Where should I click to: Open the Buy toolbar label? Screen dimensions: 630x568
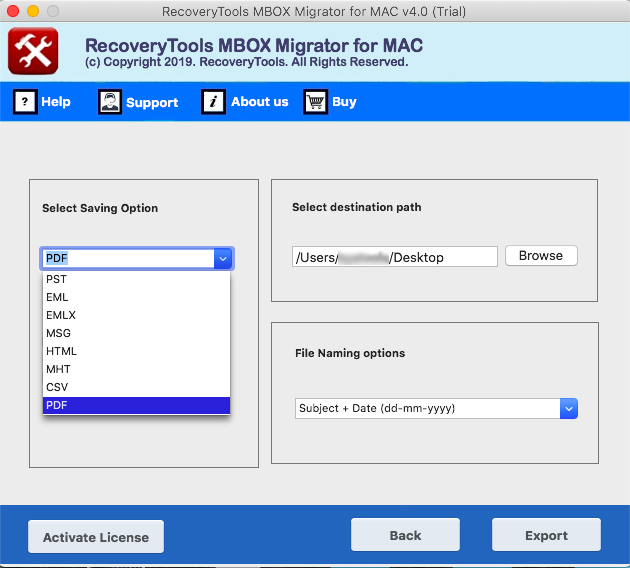[x=344, y=102]
